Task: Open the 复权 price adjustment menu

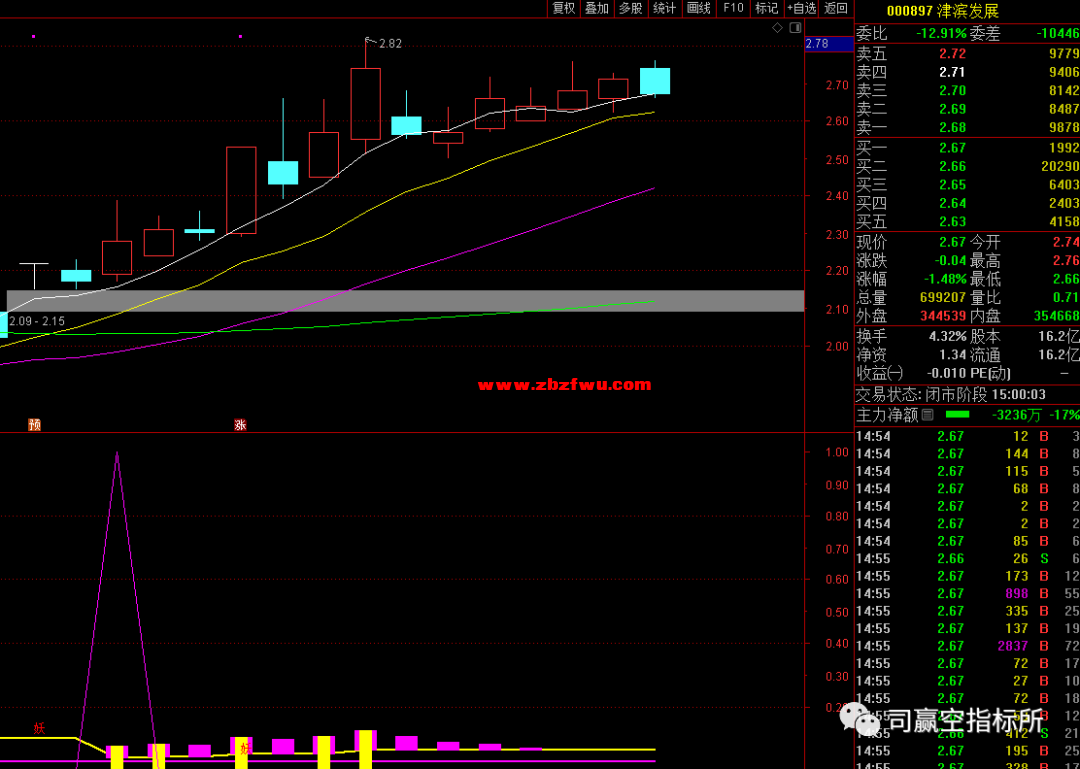Action: pos(563,8)
